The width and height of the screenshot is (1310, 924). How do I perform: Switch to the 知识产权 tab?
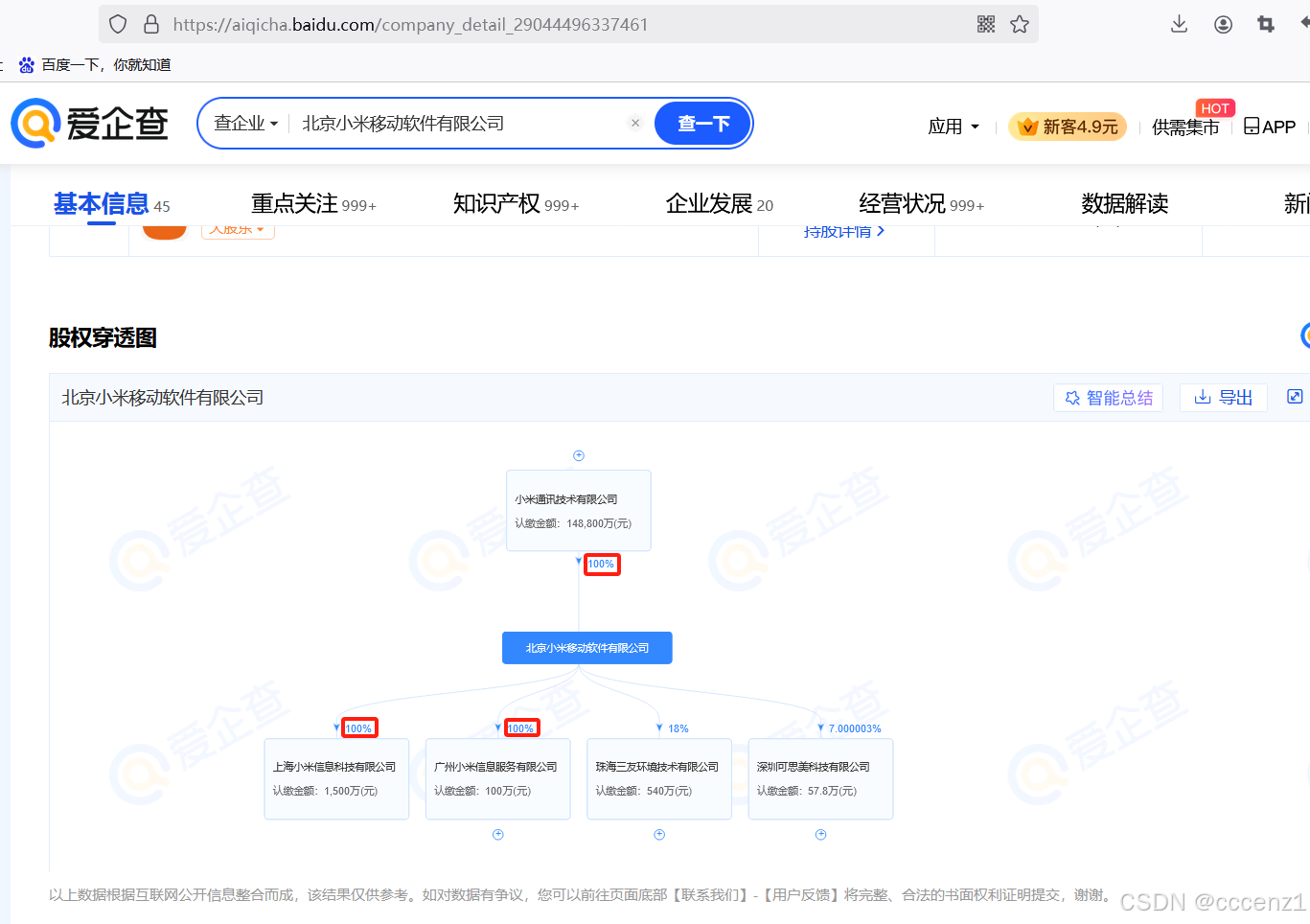tap(516, 204)
